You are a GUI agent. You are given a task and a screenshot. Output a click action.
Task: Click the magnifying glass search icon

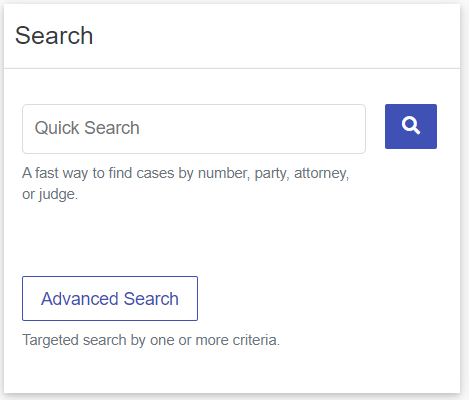coord(411,126)
